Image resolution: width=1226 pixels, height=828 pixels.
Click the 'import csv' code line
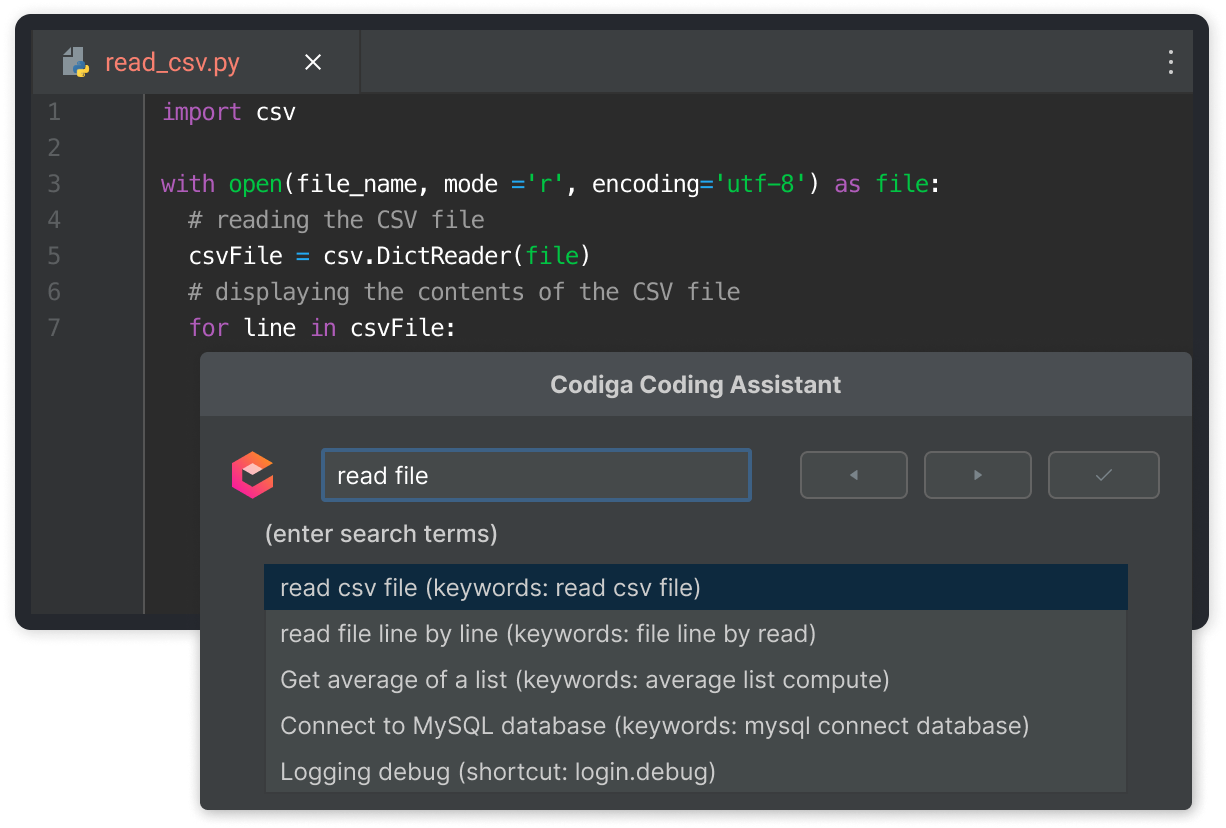click(229, 112)
